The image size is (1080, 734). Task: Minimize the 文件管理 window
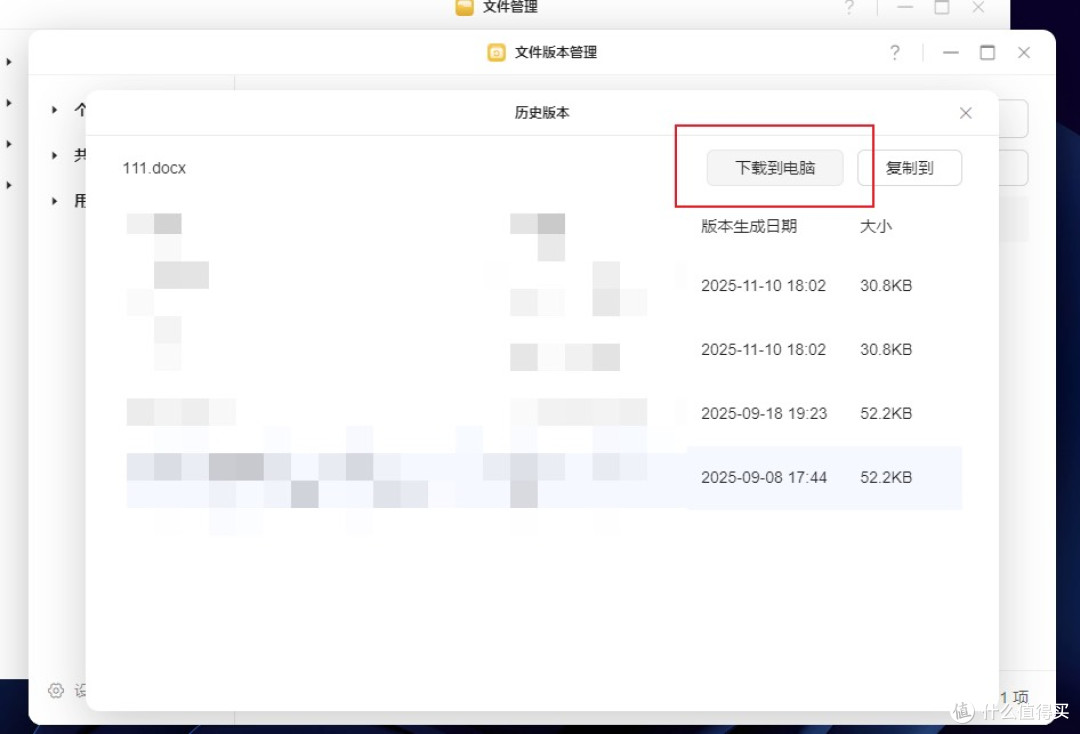click(x=905, y=8)
